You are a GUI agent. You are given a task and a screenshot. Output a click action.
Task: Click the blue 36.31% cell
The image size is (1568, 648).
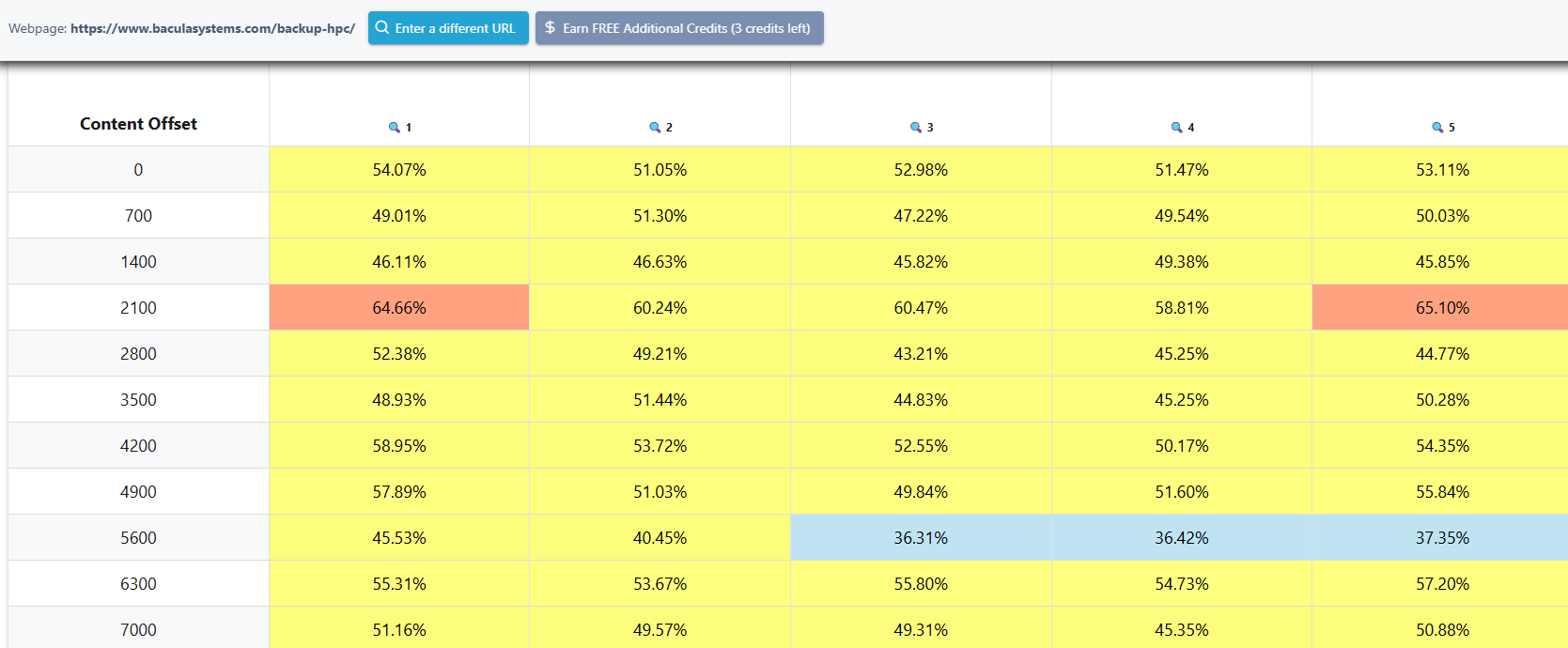(x=921, y=538)
